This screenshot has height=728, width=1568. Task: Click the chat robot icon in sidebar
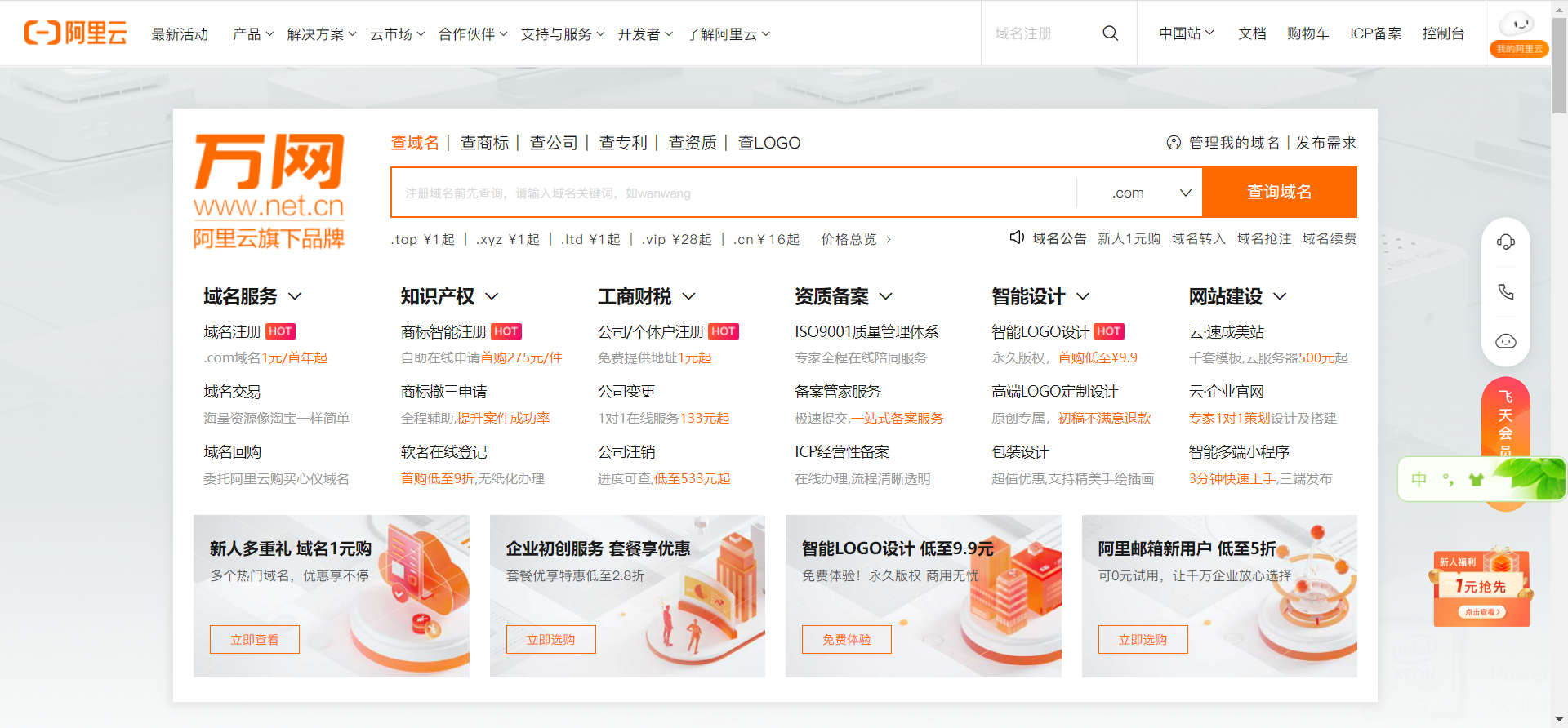(1505, 341)
